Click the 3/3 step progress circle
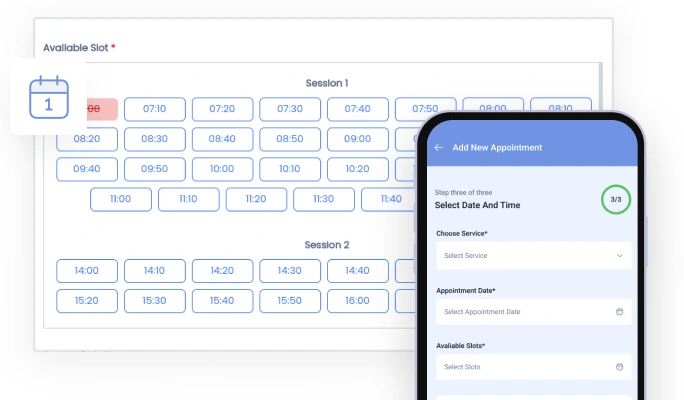The image size is (684, 400). pos(616,199)
